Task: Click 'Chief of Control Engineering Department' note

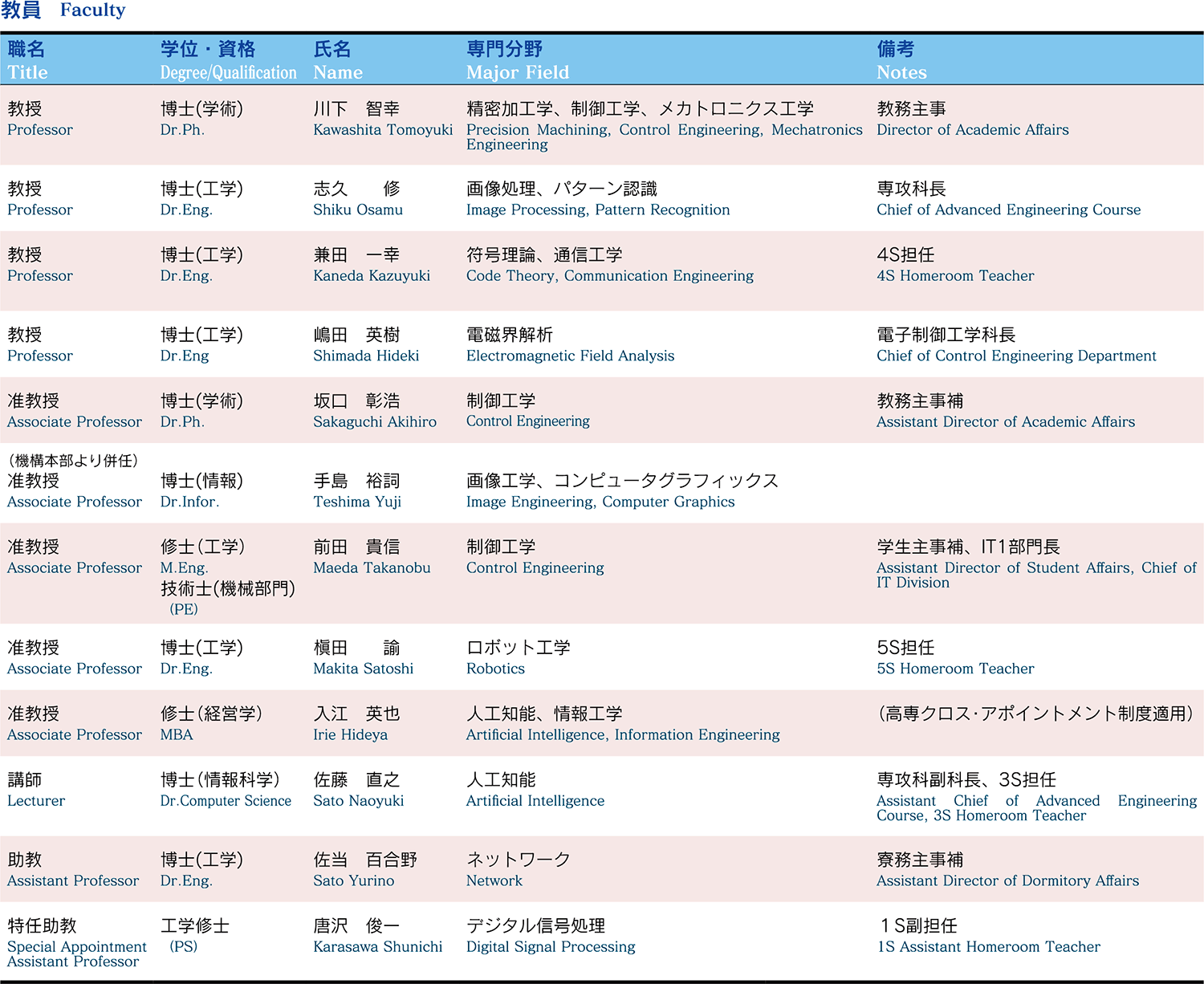Action: 1016,356
